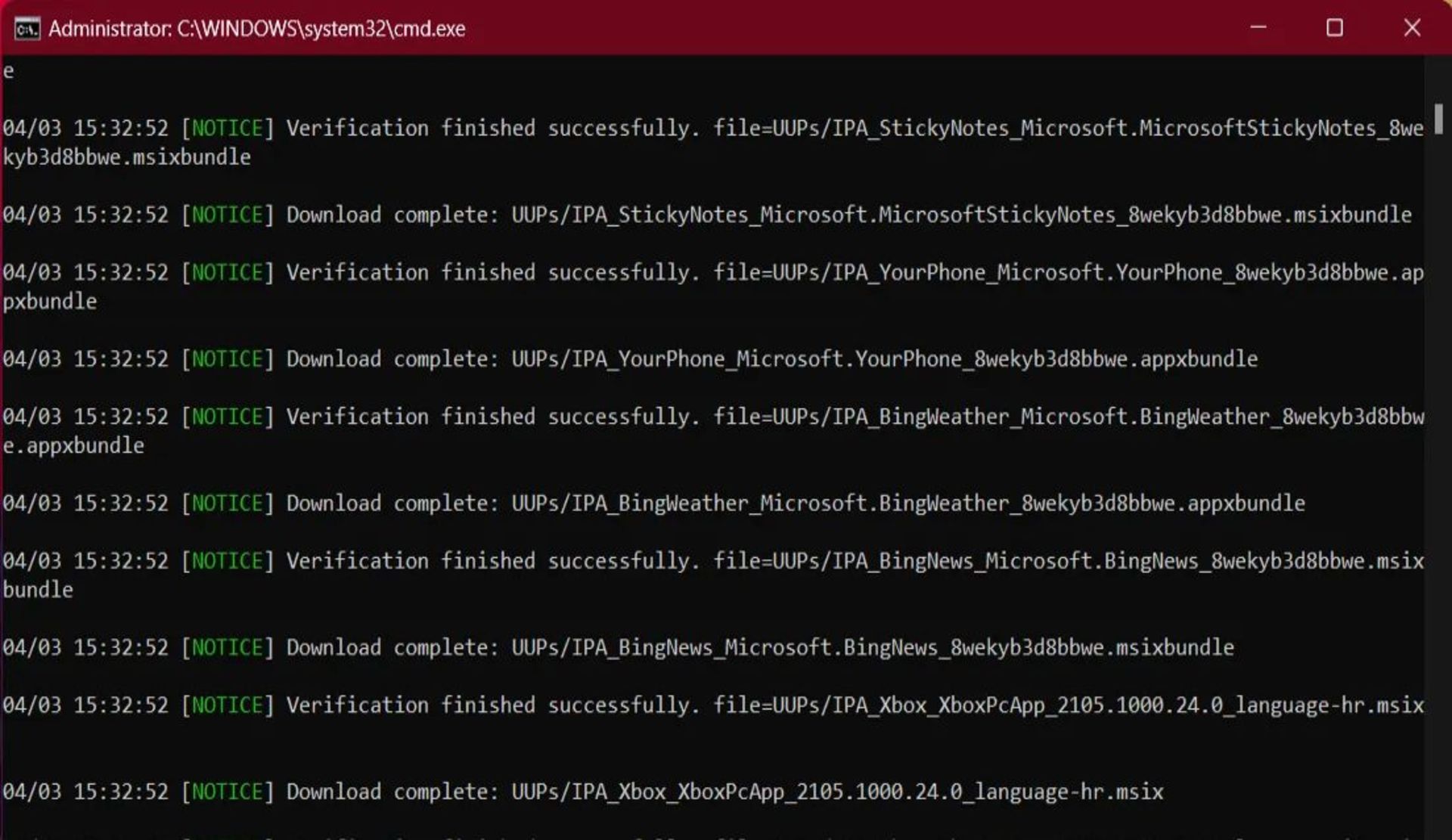
Task: Click the XboxPcApp 'Download complete' line
Action: tap(582, 792)
